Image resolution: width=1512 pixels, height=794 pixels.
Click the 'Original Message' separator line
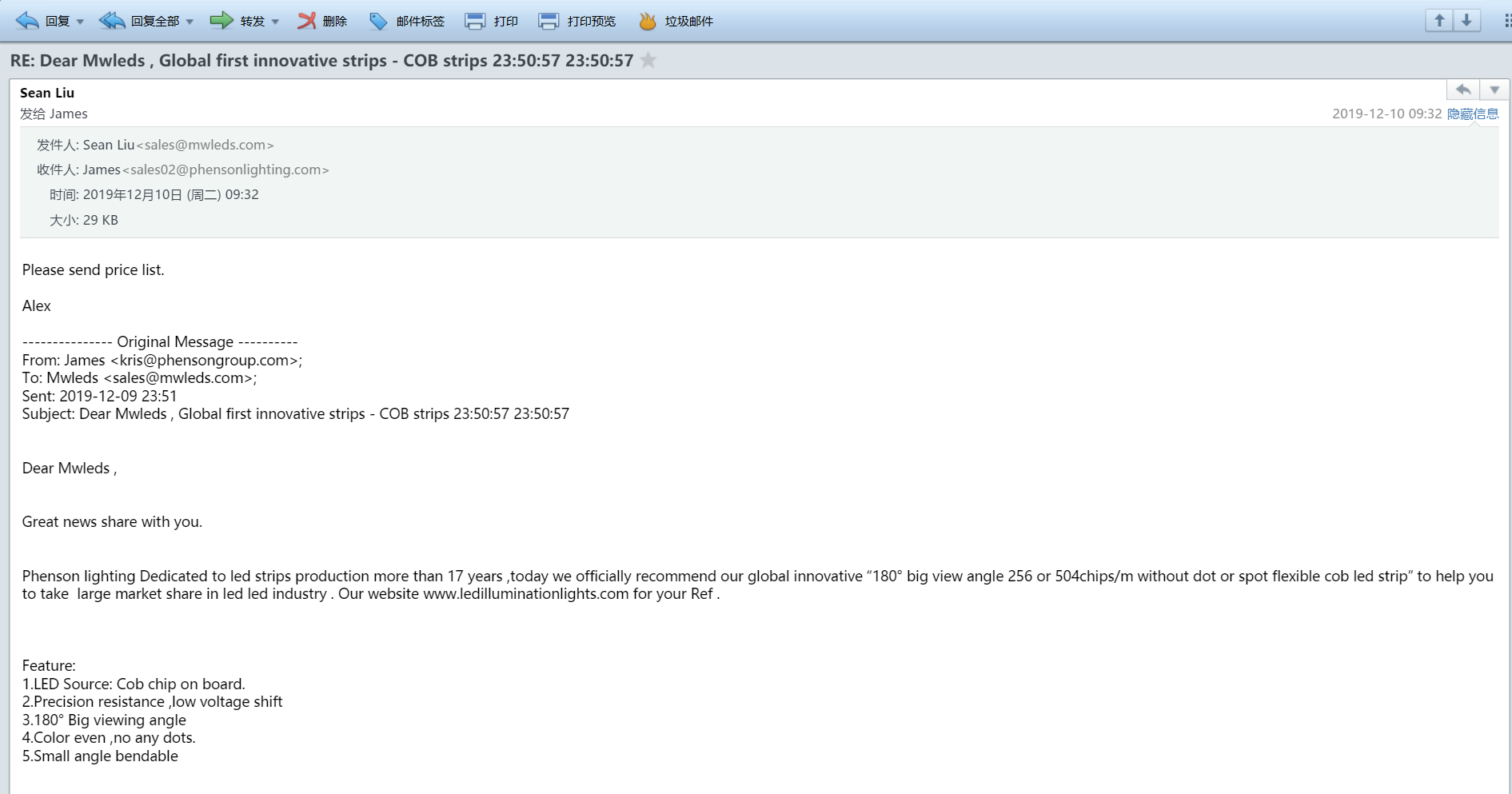160,342
